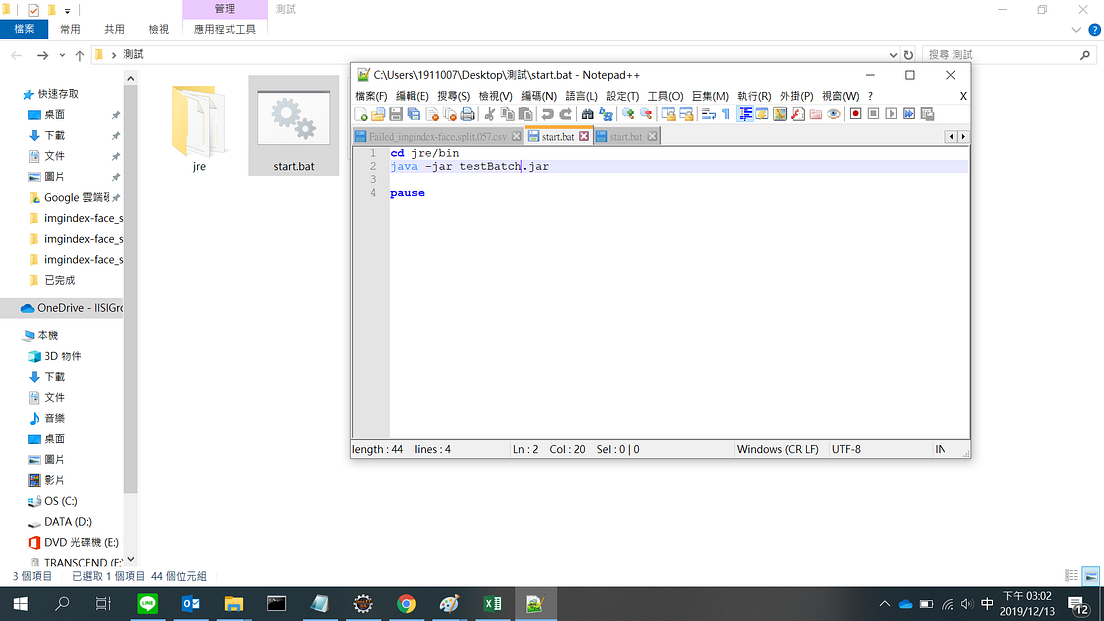Redo the edit in Notepad++
Image resolution: width=1104 pixels, height=621 pixels.
565,114
